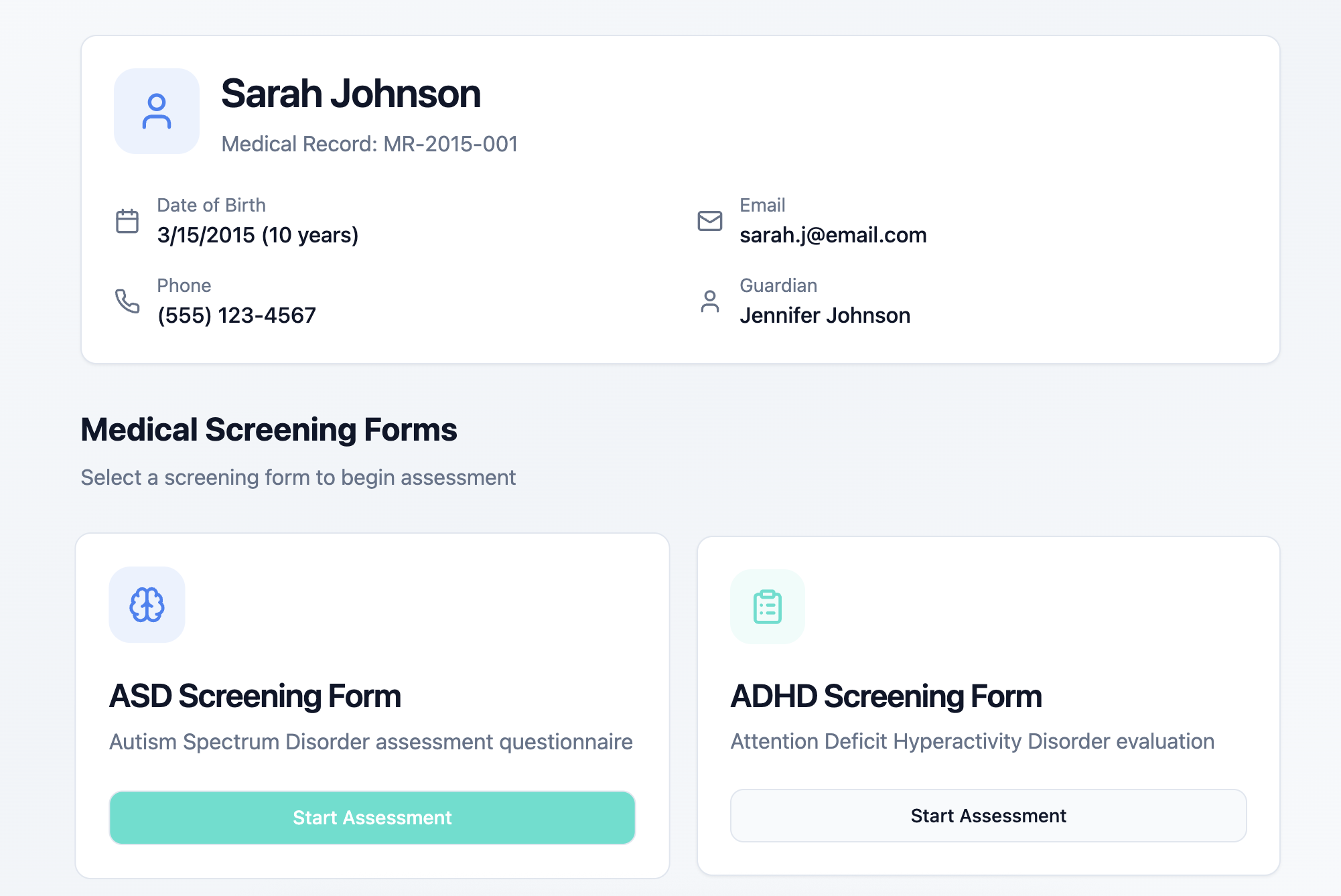Viewport: 1341px width, 896px height.
Task: Start the ADHD screening assessment
Action: click(988, 816)
